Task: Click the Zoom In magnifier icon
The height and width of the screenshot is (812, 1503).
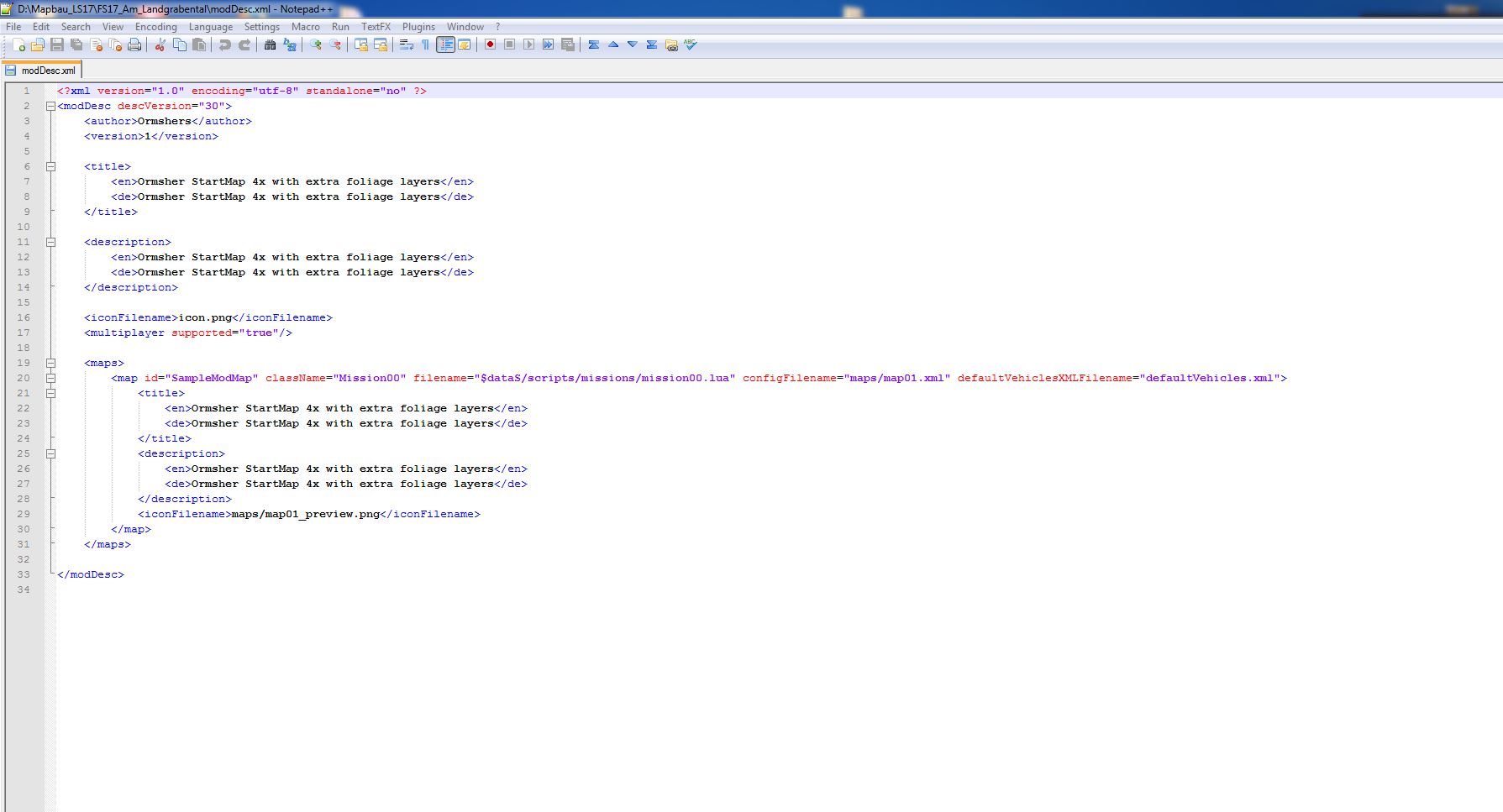Action: pos(316,45)
